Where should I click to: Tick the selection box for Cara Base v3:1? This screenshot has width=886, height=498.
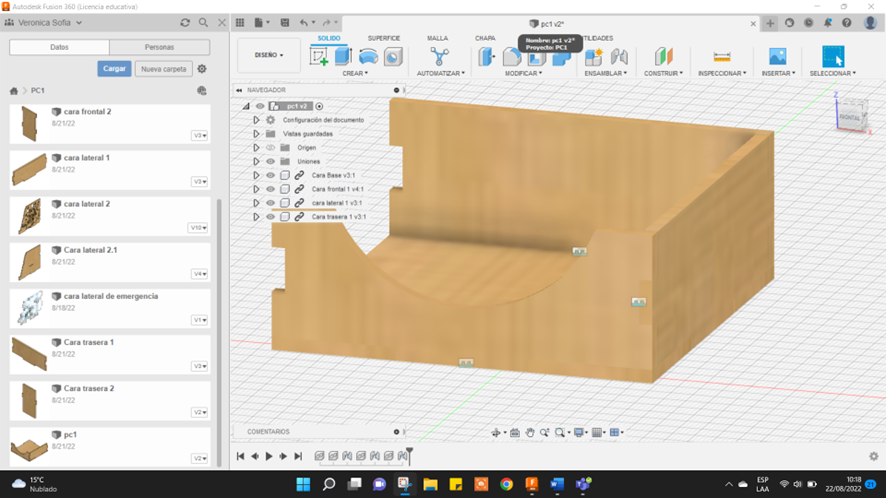click(x=285, y=175)
